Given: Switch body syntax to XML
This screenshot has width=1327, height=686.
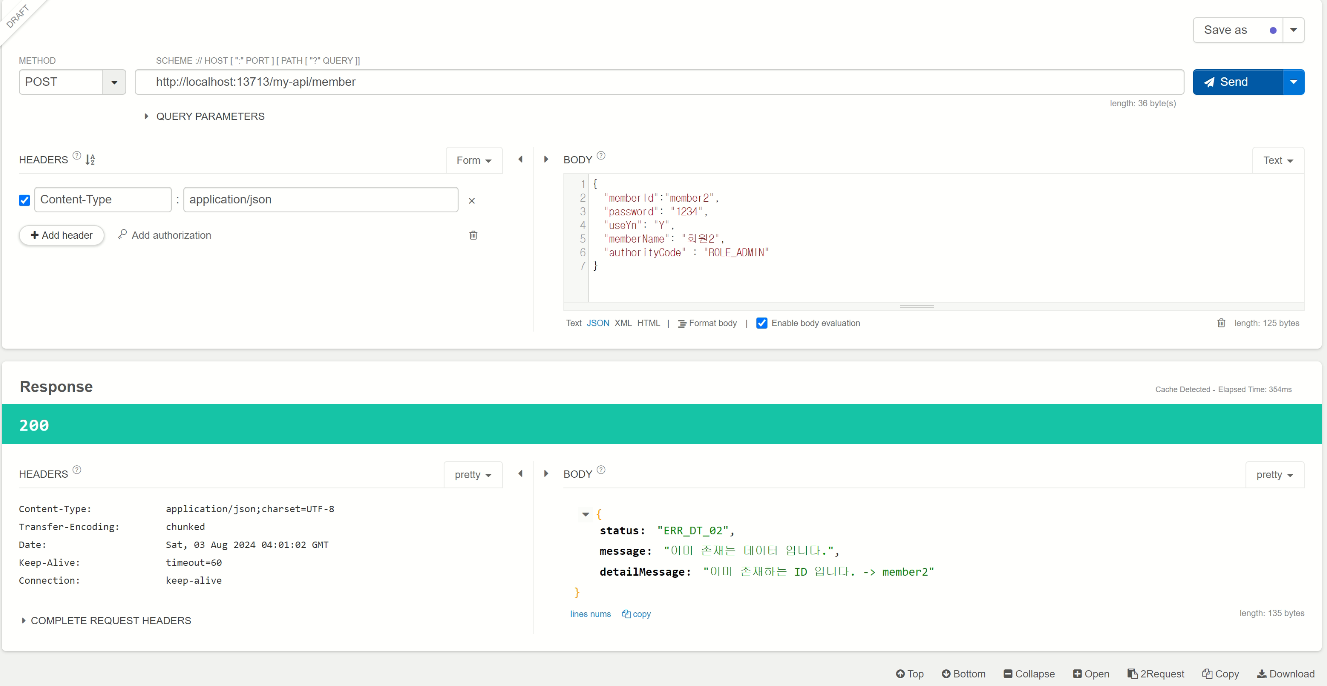Looking at the screenshot, I should click(x=623, y=323).
